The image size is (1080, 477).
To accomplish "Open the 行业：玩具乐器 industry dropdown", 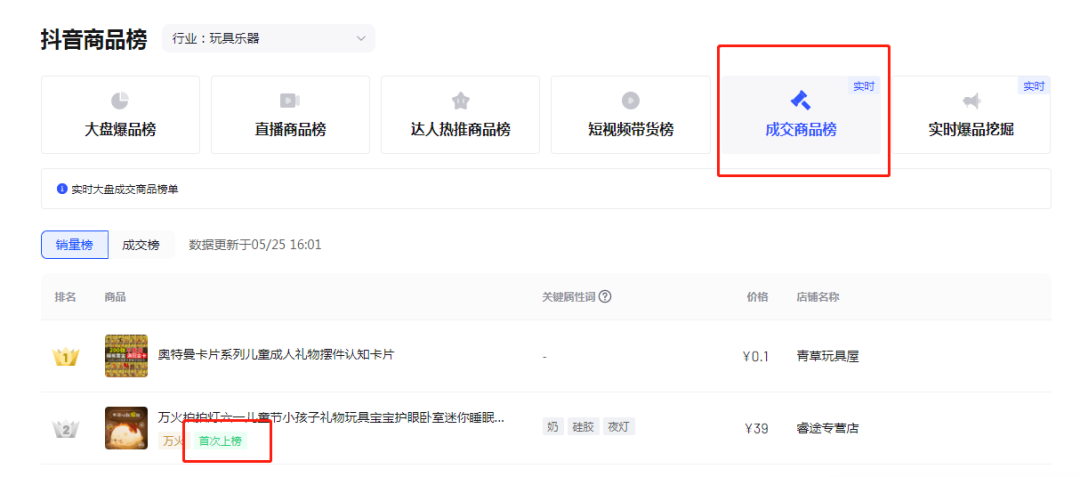I will (x=269, y=39).
